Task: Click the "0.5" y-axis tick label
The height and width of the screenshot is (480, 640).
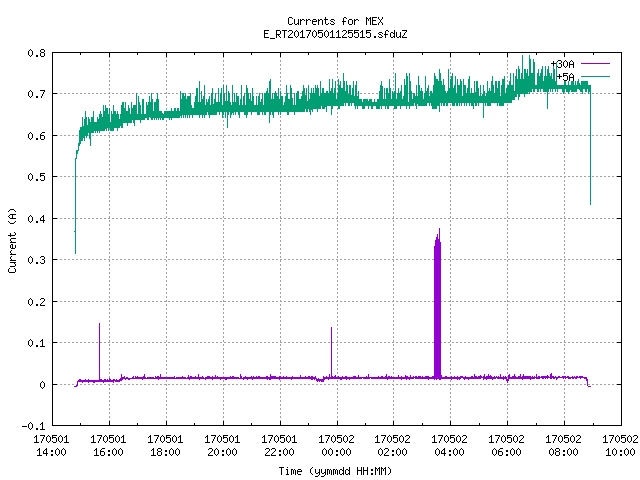Action: [36, 177]
